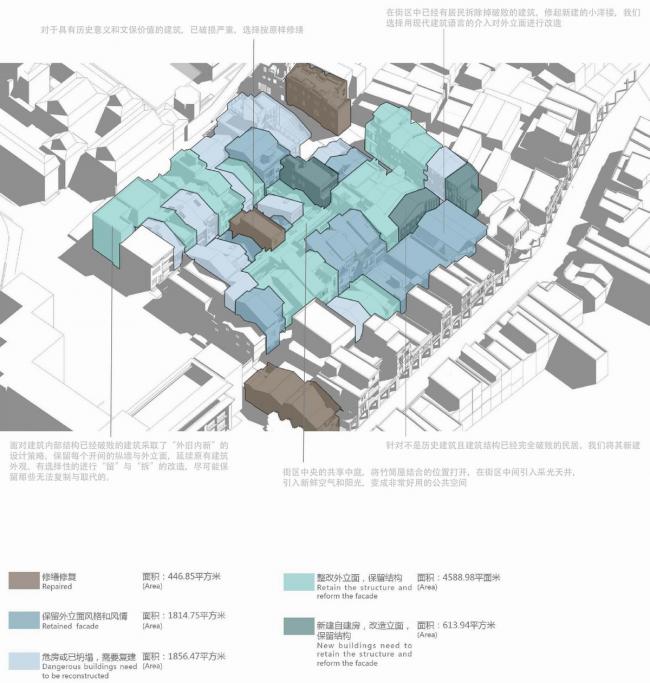This screenshot has width=650, height=683.
Task: Select the 4588.98平方米 area value
Action: pos(459,577)
